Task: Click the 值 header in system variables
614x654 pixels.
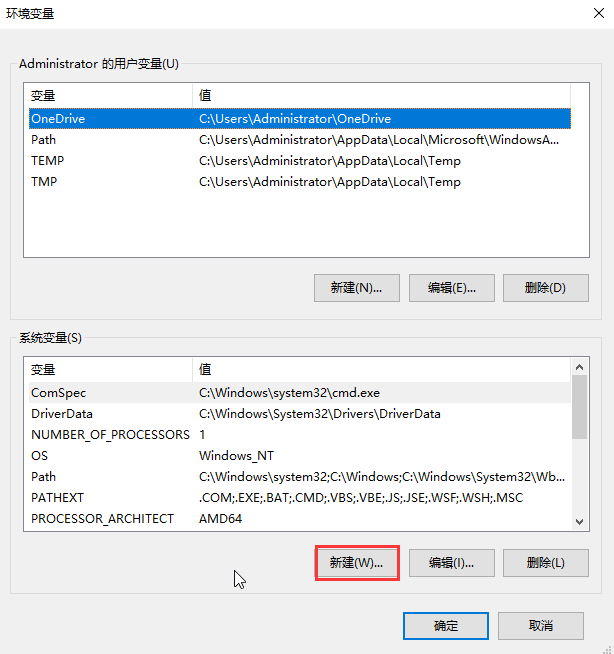Action: pyautogui.click(x=381, y=370)
